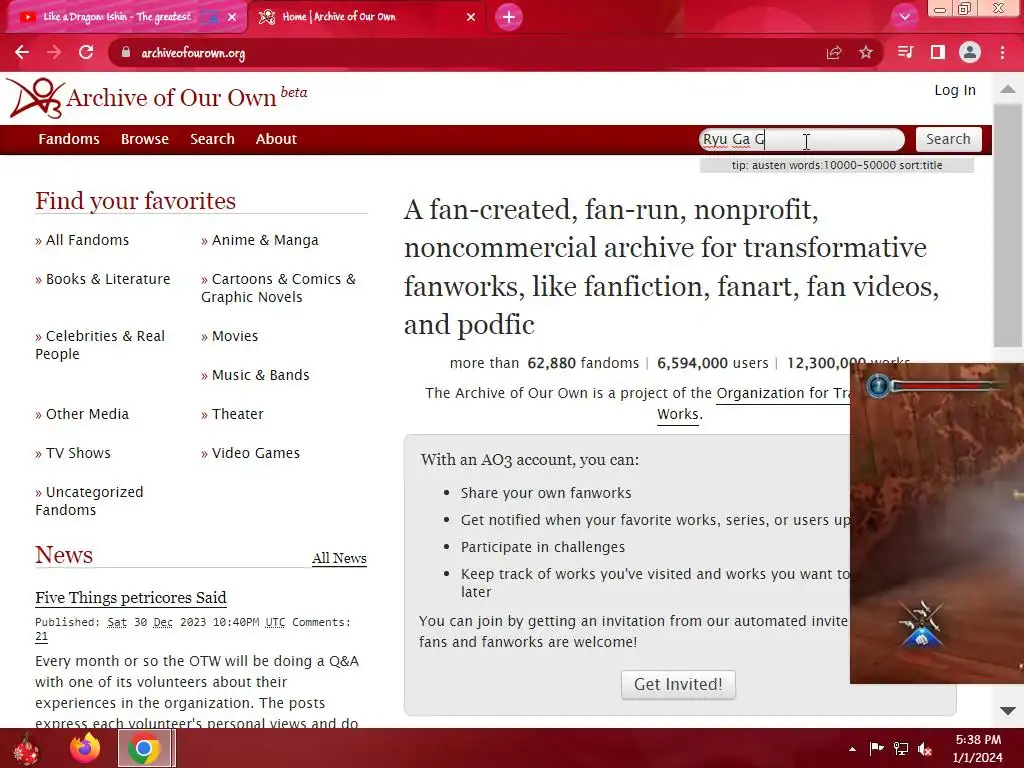This screenshot has height=768, width=1024.
Task: Open a new tab with plus button
Action: point(509,17)
